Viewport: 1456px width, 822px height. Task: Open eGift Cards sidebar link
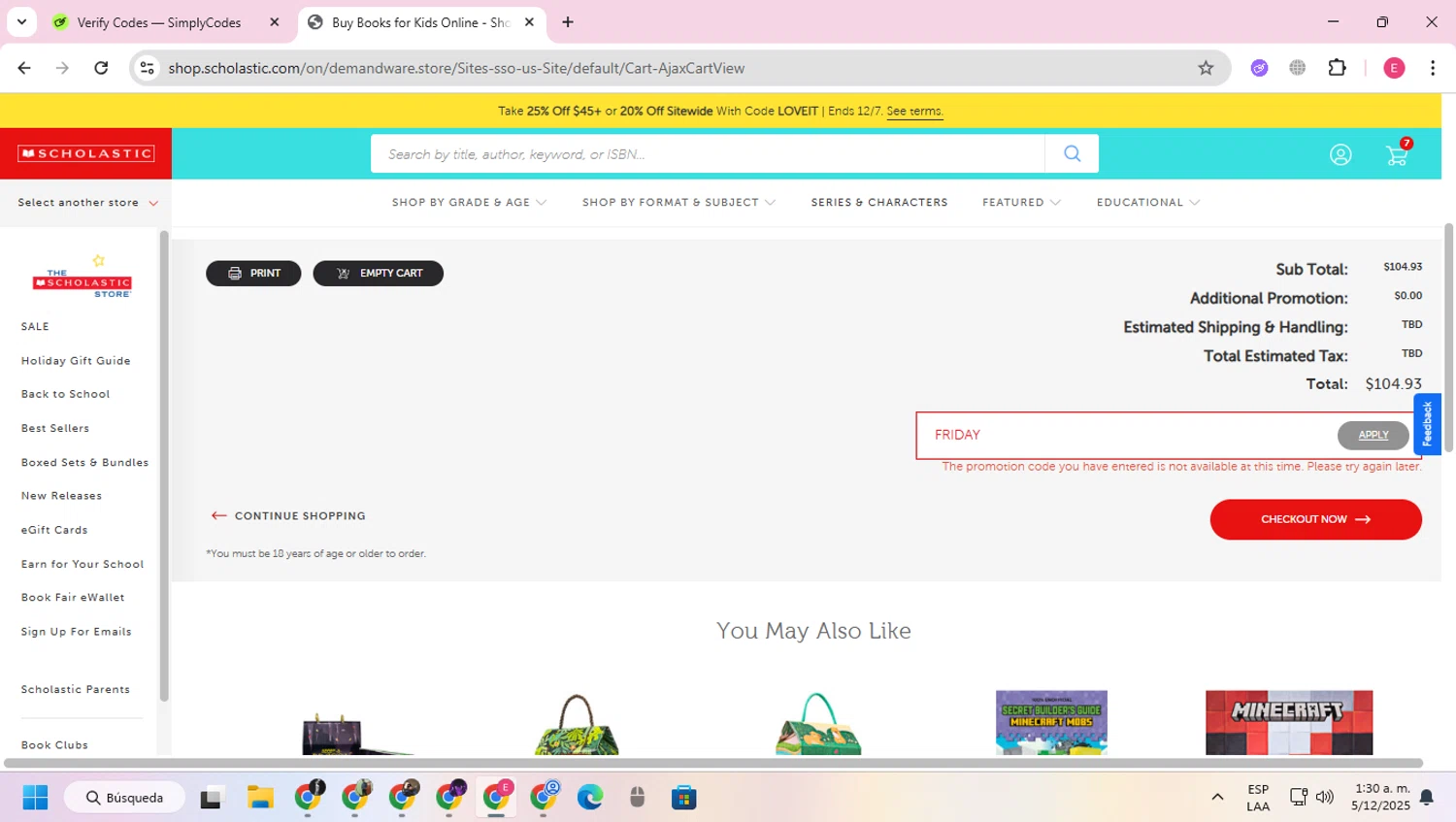click(x=54, y=530)
